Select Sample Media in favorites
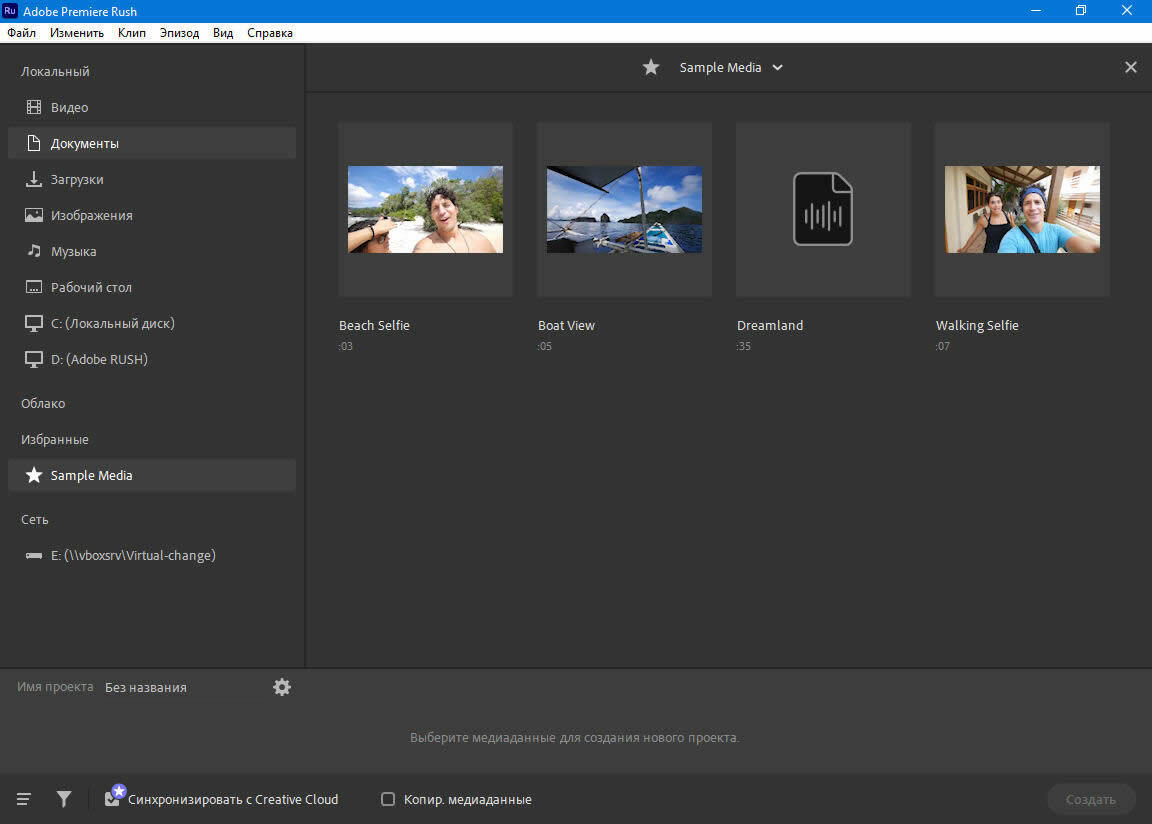The height and width of the screenshot is (824, 1152). [91, 475]
